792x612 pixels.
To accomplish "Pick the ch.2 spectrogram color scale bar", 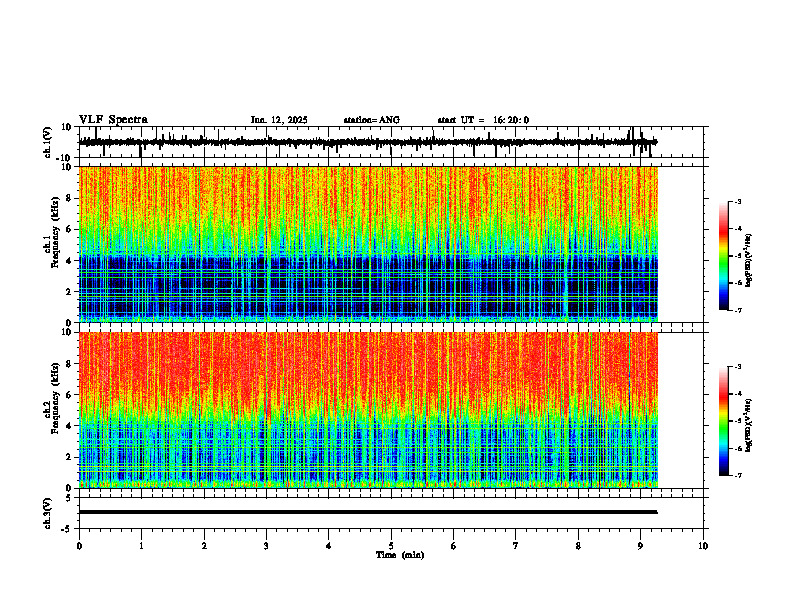I will (x=724, y=421).
